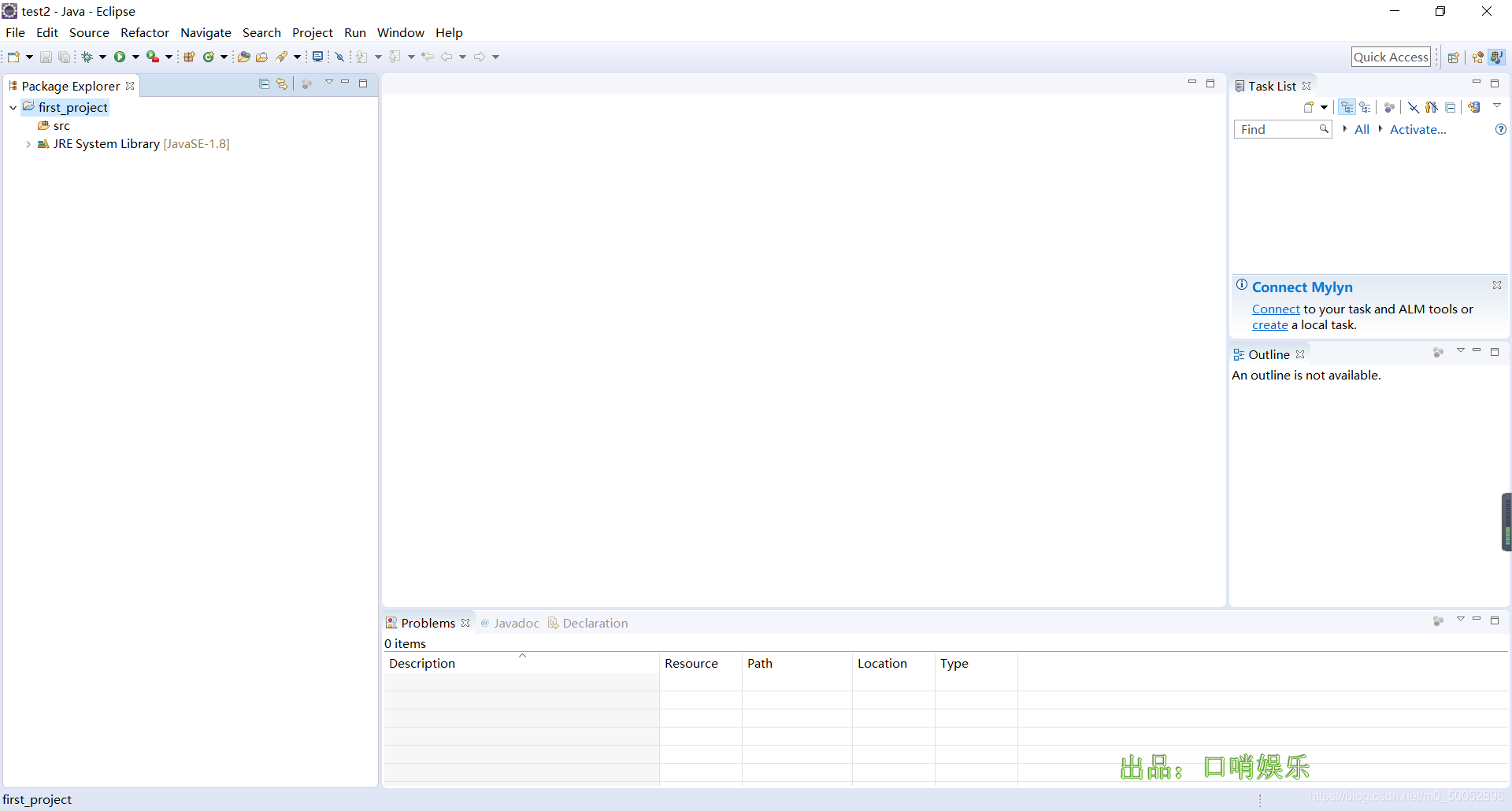The image size is (1512, 811).
Task: Toggle Skip All Breakpoints icon
Action: (340, 57)
